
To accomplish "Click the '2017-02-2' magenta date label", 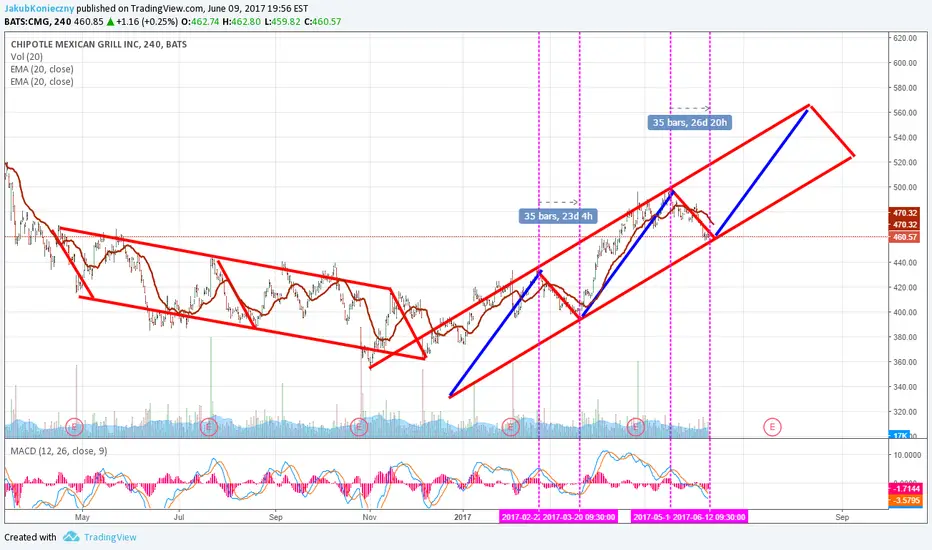I will [x=521, y=517].
